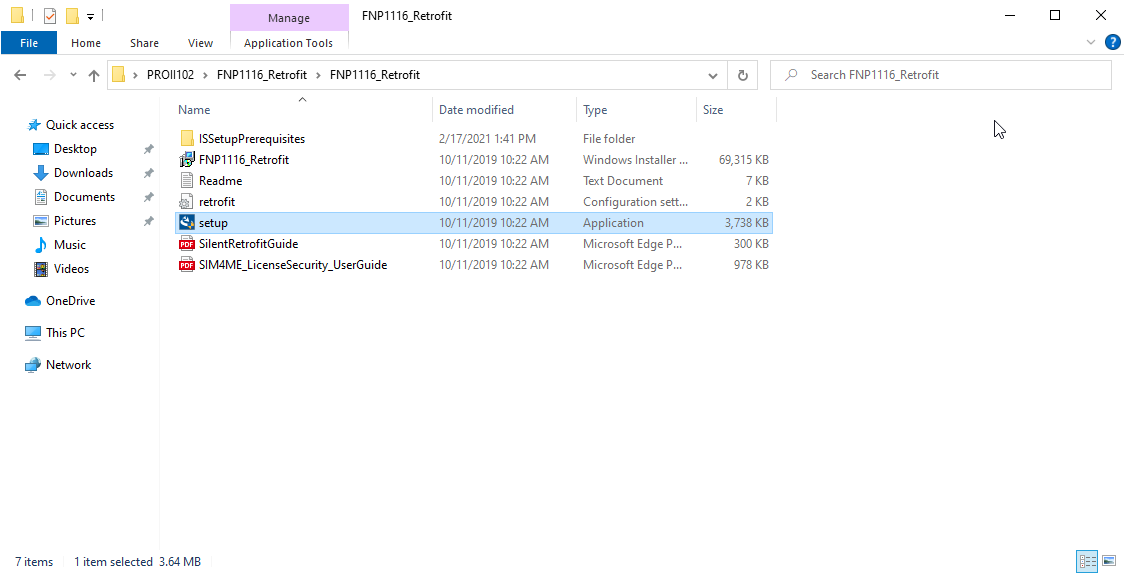This screenshot has width=1125, height=574.
Task: Open the File menu
Action: [x=29, y=43]
